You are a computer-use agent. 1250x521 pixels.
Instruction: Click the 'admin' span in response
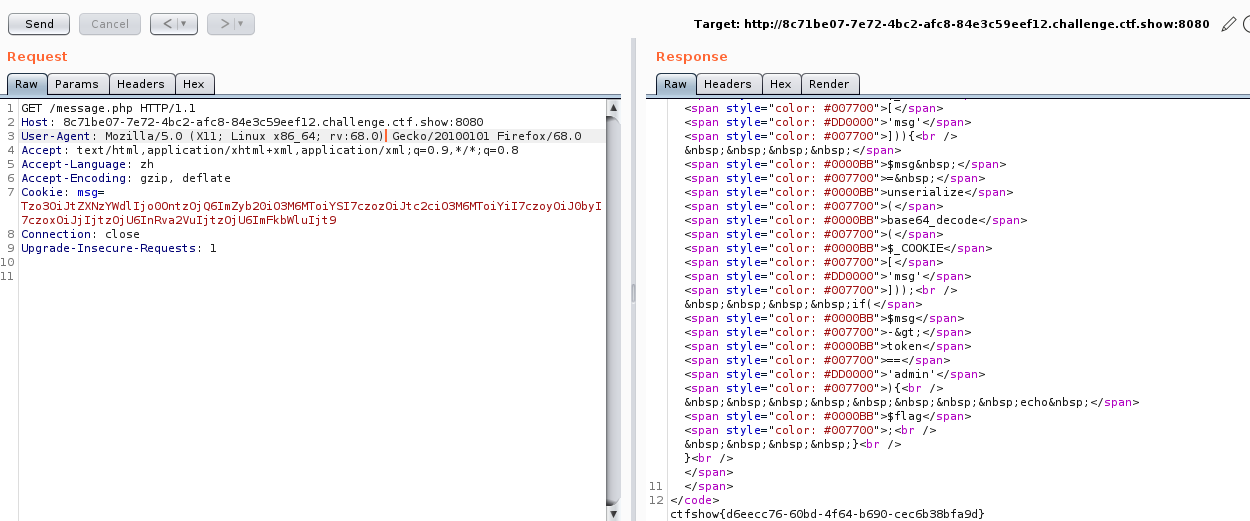[x=834, y=374]
